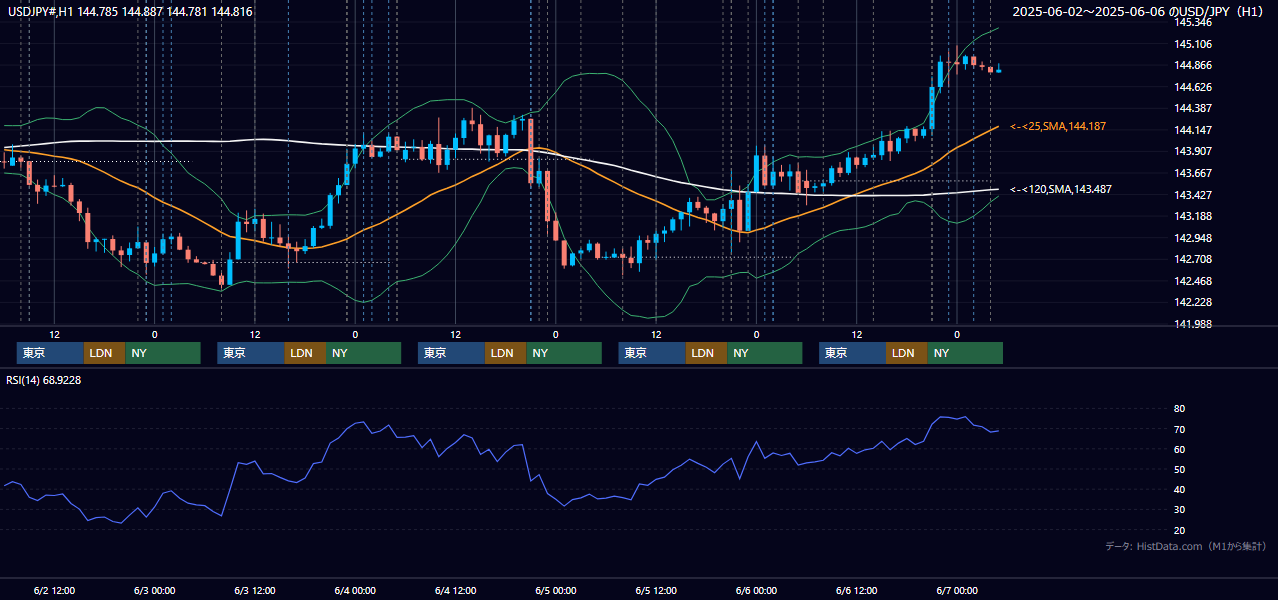Select the LDN session bar for 6/3
The height and width of the screenshot is (600, 1278).
tap(305, 353)
